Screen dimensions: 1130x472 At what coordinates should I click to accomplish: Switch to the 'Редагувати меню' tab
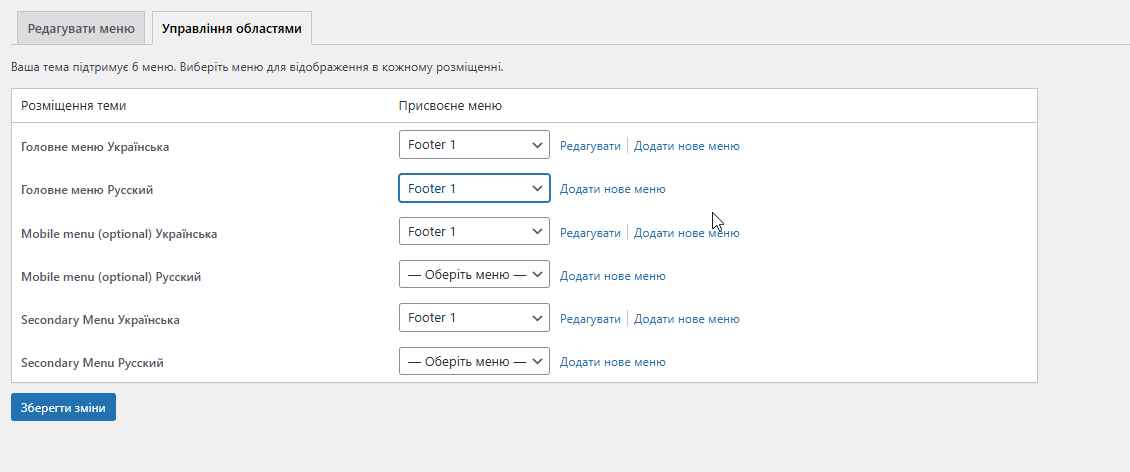tap(81, 29)
